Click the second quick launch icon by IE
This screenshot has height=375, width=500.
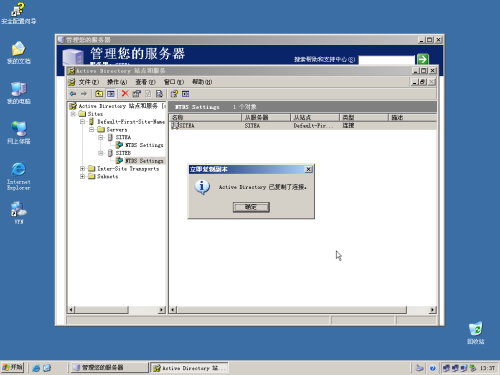(x=47, y=368)
